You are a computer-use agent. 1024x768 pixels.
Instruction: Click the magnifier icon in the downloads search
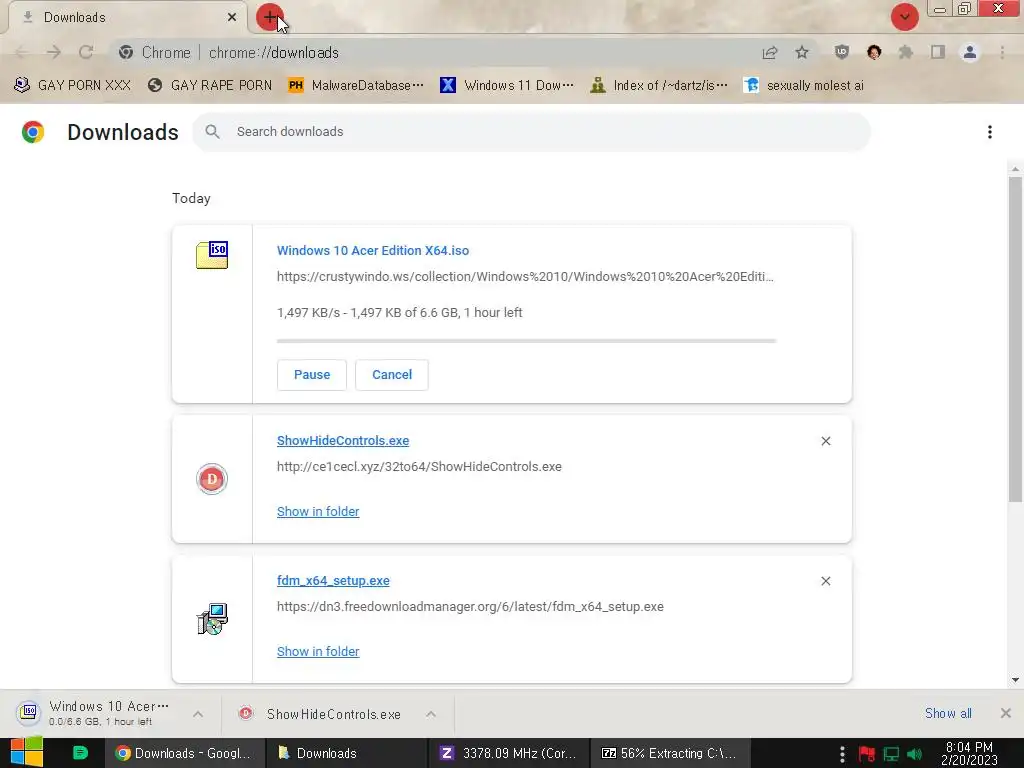click(212, 132)
